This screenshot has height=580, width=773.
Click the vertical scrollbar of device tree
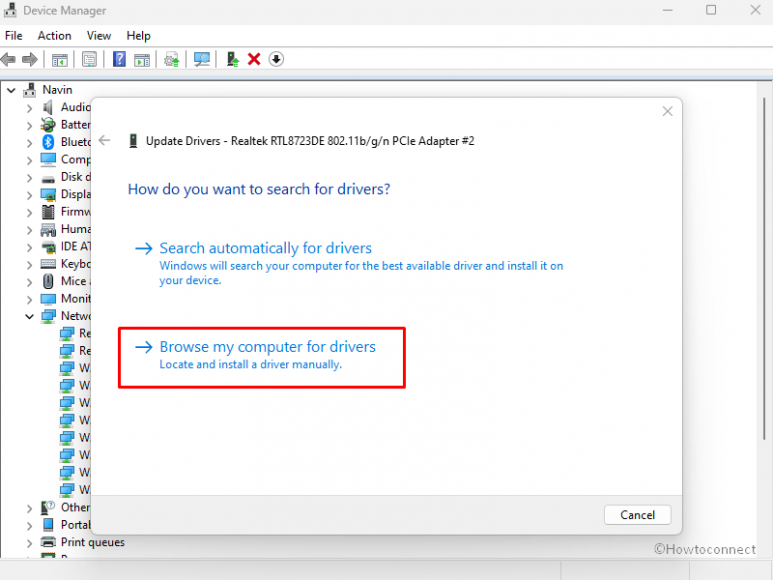(x=764, y=269)
